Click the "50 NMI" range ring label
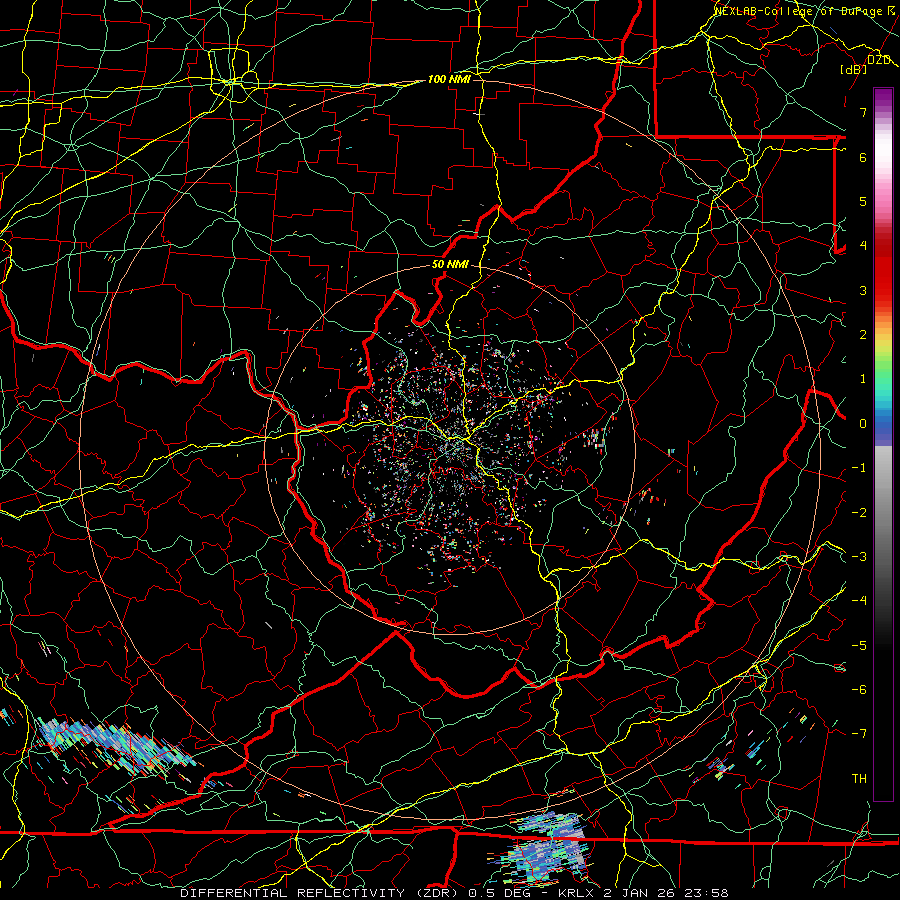The image size is (900, 900). [x=450, y=265]
